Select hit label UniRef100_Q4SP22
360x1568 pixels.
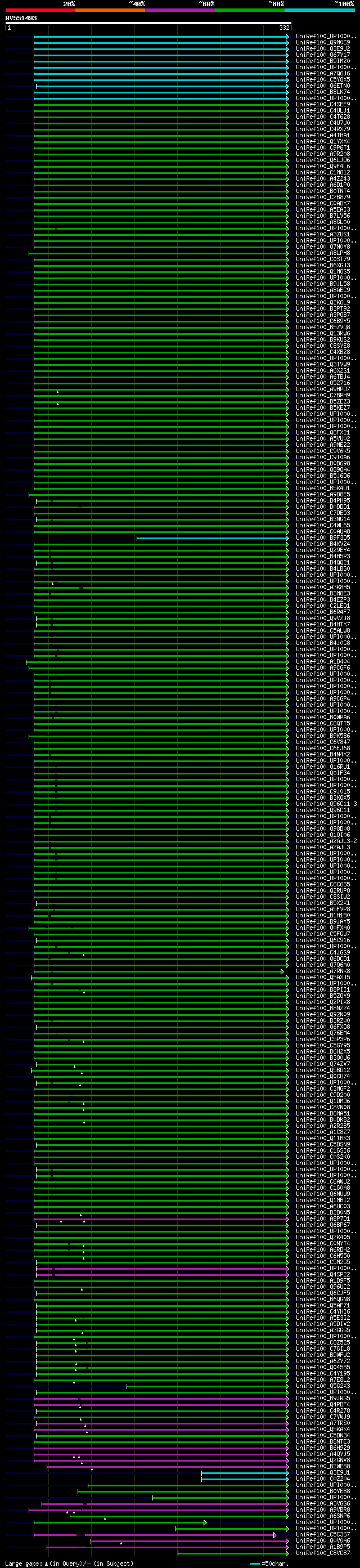tap(323, 1275)
